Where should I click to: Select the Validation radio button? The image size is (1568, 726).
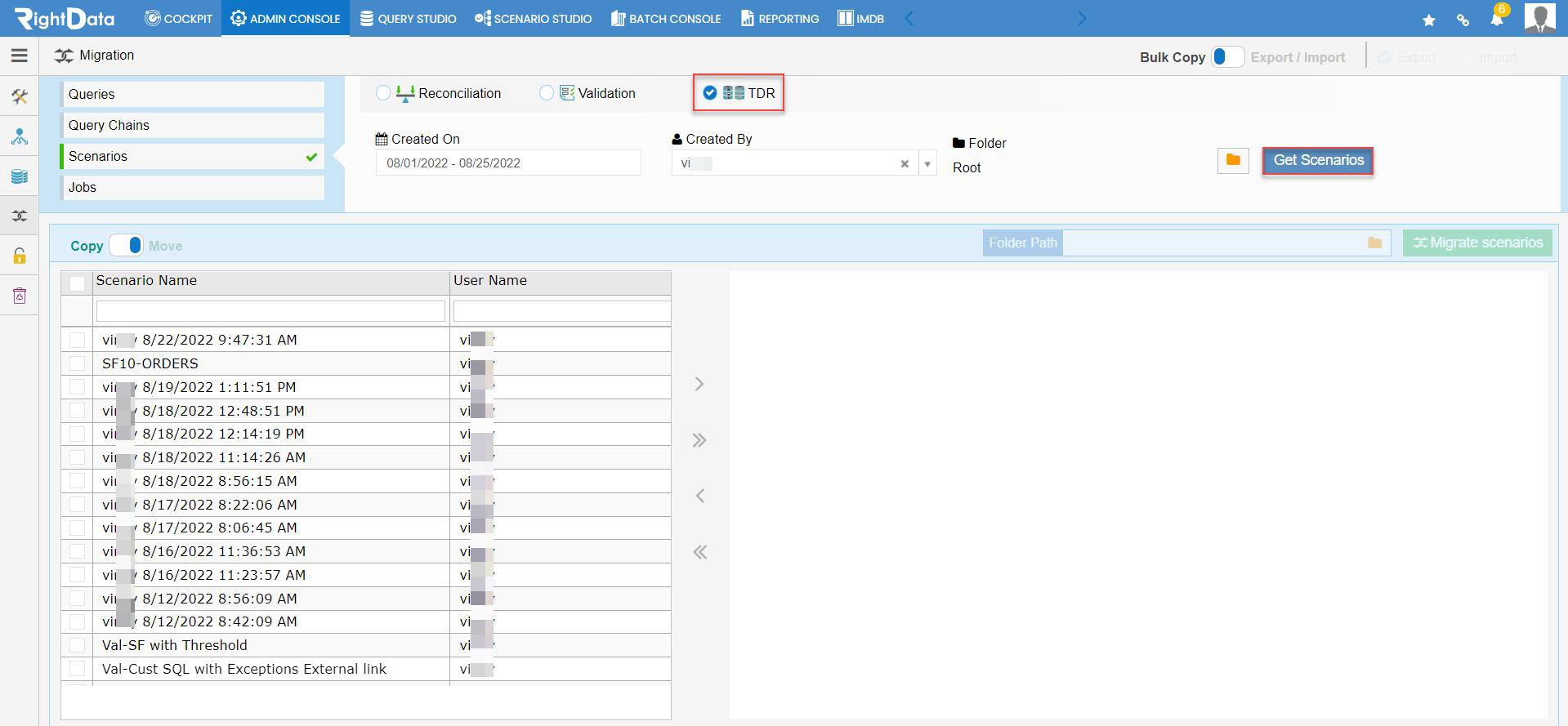pos(547,93)
